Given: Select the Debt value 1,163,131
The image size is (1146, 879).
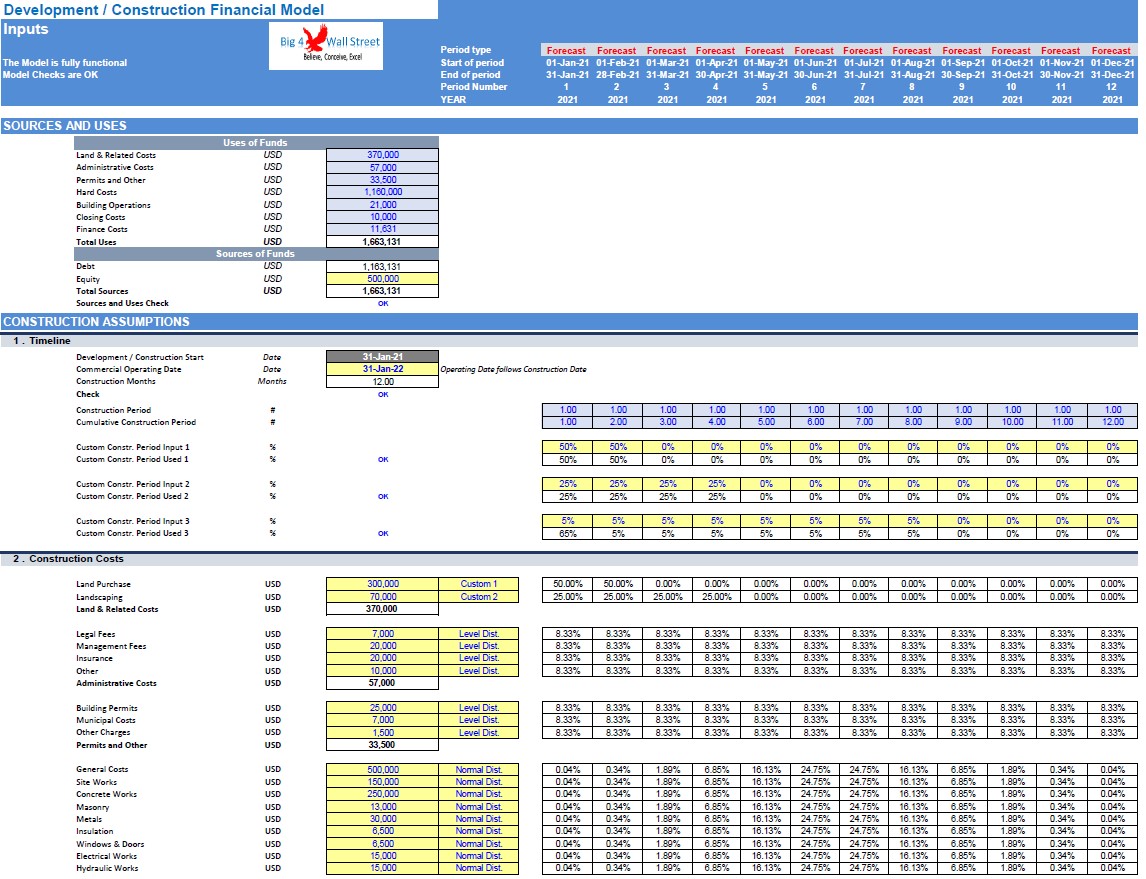Looking at the screenshot, I should click(x=382, y=267).
